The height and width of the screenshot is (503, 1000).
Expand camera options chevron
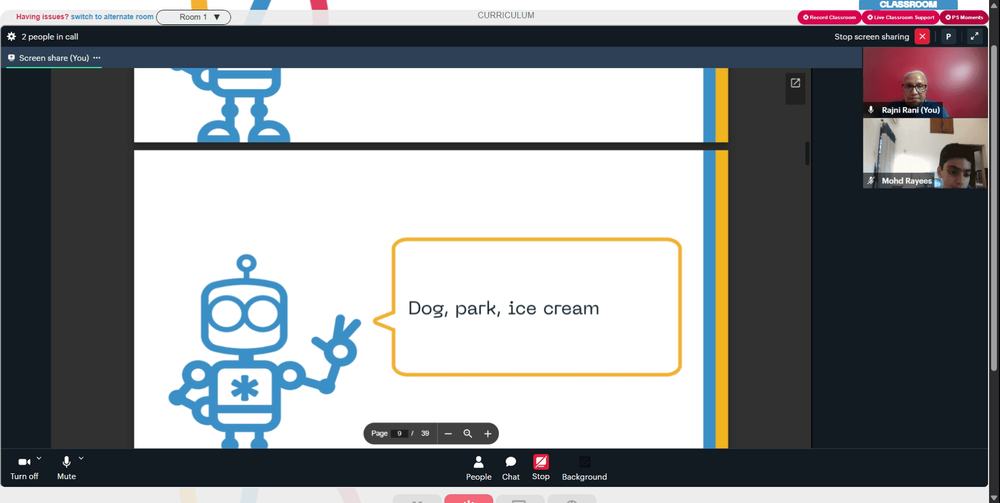39,458
